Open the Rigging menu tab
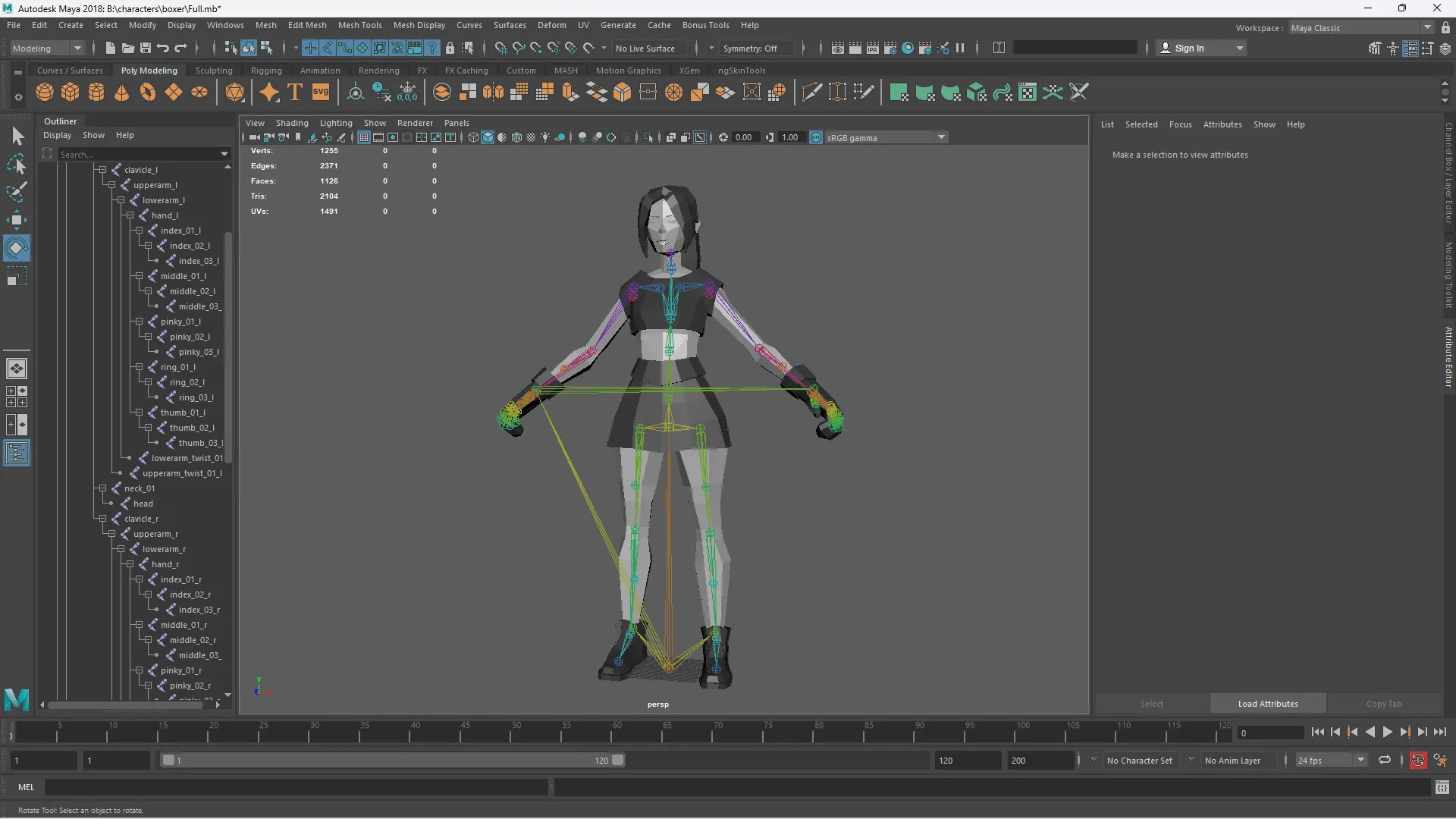 click(265, 70)
